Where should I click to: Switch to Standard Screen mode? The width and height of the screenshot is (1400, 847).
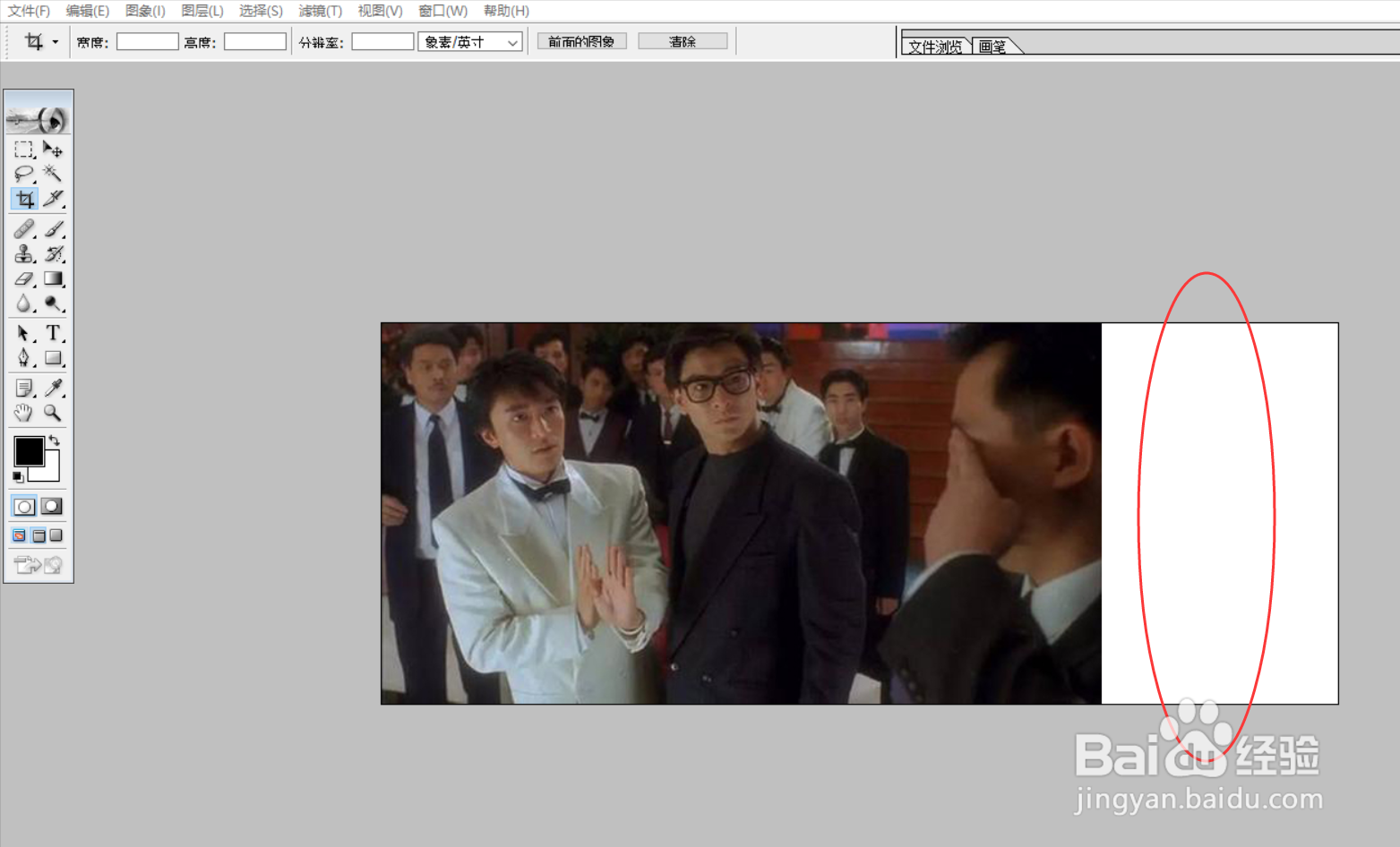pos(19,535)
